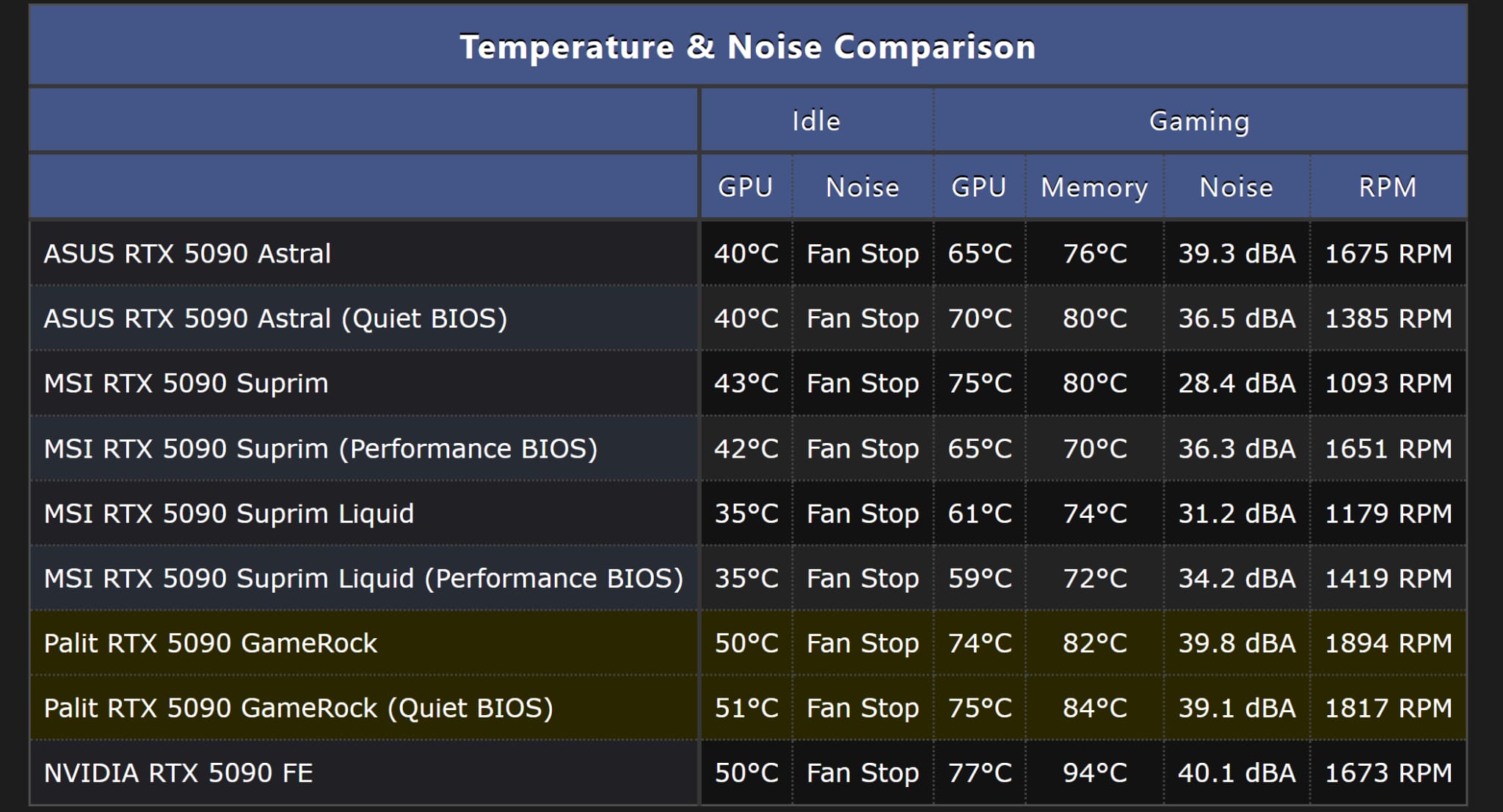This screenshot has width=1503, height=812.
Task: Click ASUS RTX 5090 Astral (Quiet BIOS) row label
Action: (275, 318)
